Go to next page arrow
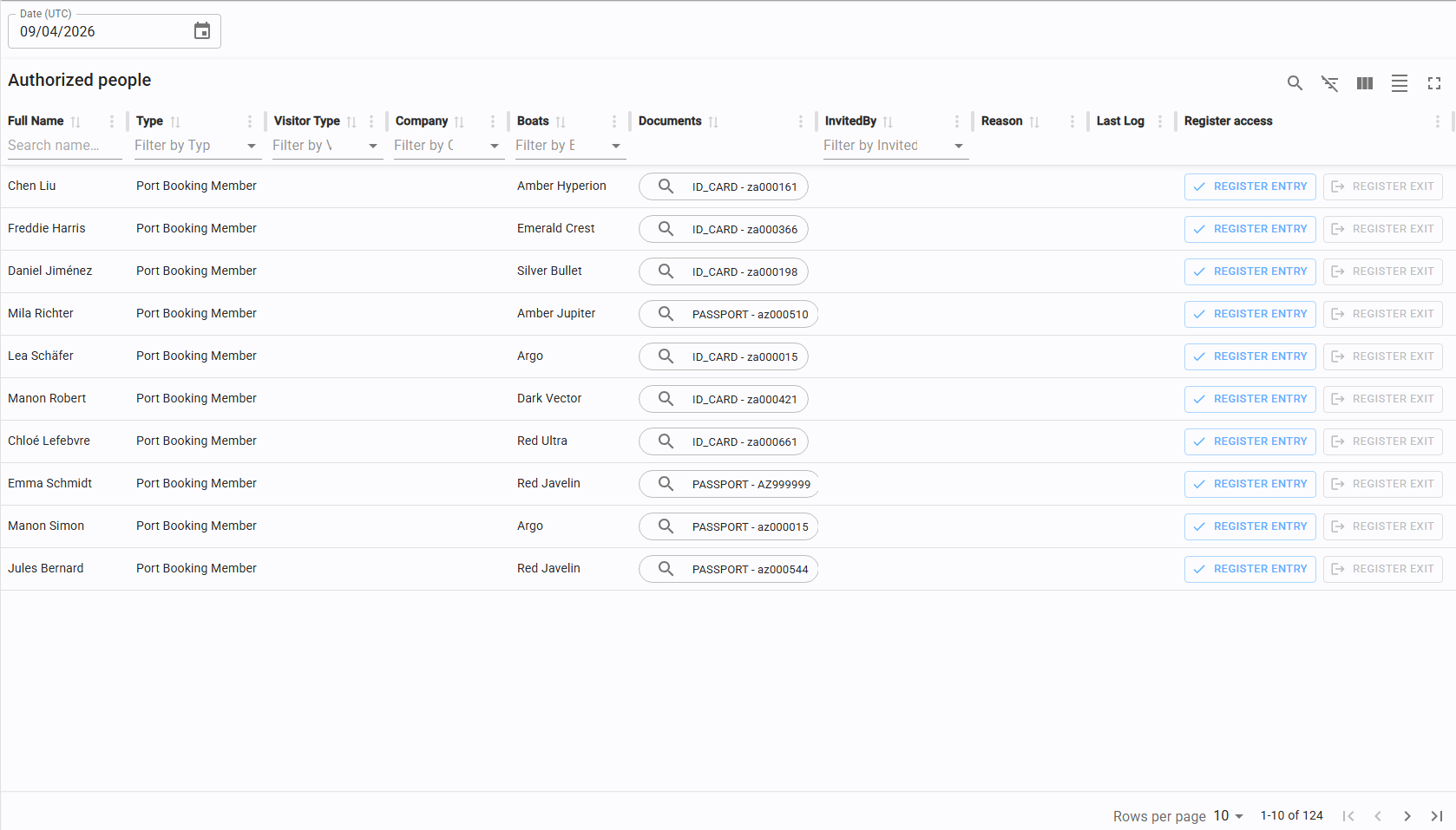 tap(1407, 816)
